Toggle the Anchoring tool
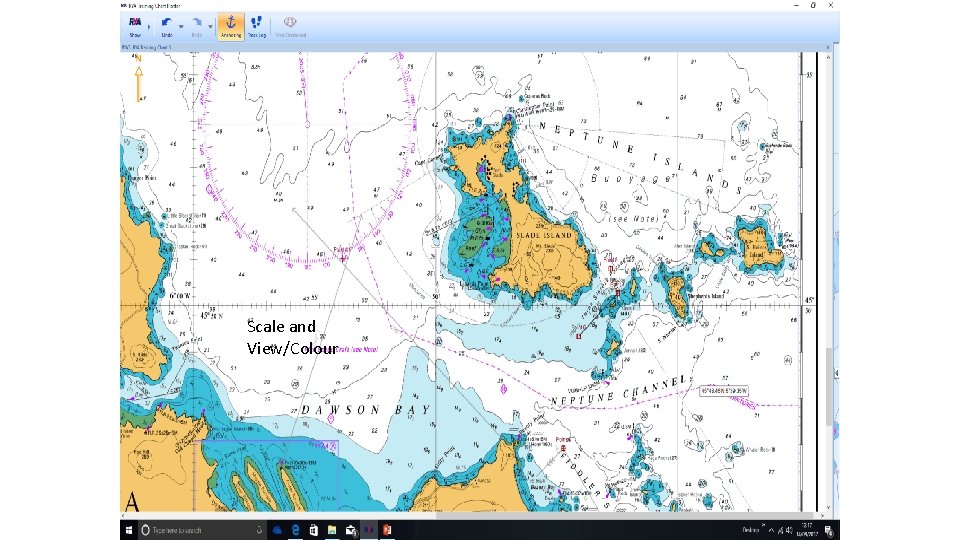The width and height of the screenshot is (960, 540). [231, 26]
